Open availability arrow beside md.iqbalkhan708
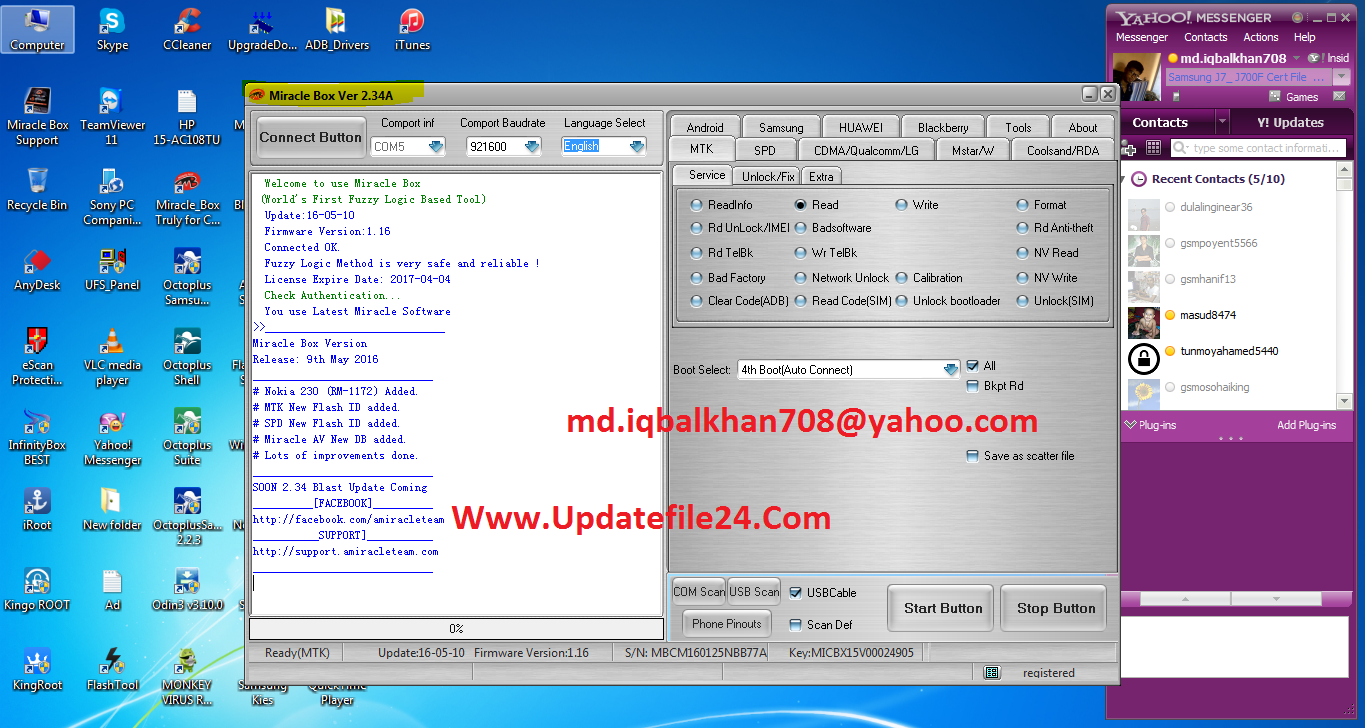The width and height of the screenshot is (1365, 728). click(1296, 58)
